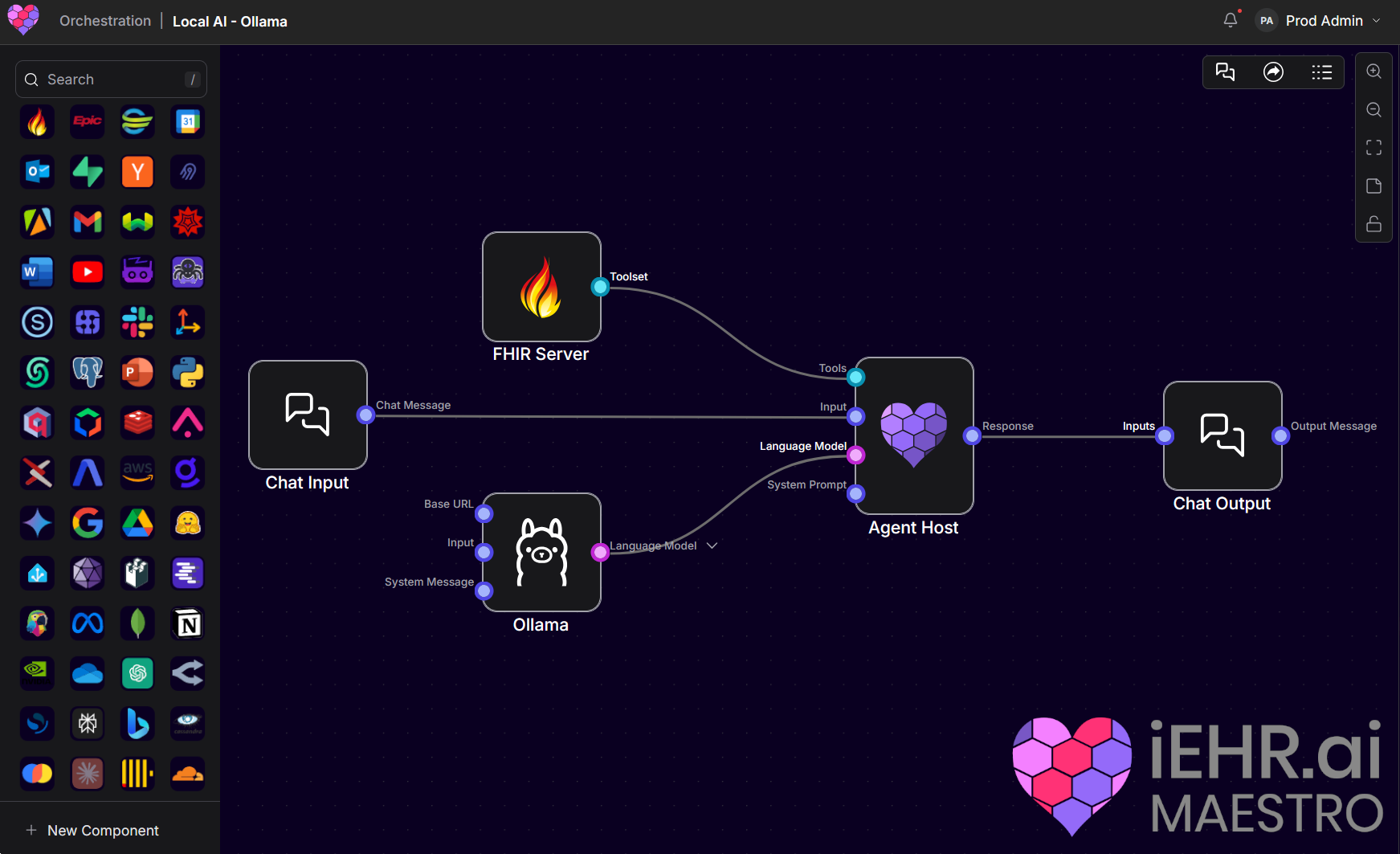The height and width of the screenshot is (854, 1400).
Task: Click the Search components field
Action: [x=111, y=80]
